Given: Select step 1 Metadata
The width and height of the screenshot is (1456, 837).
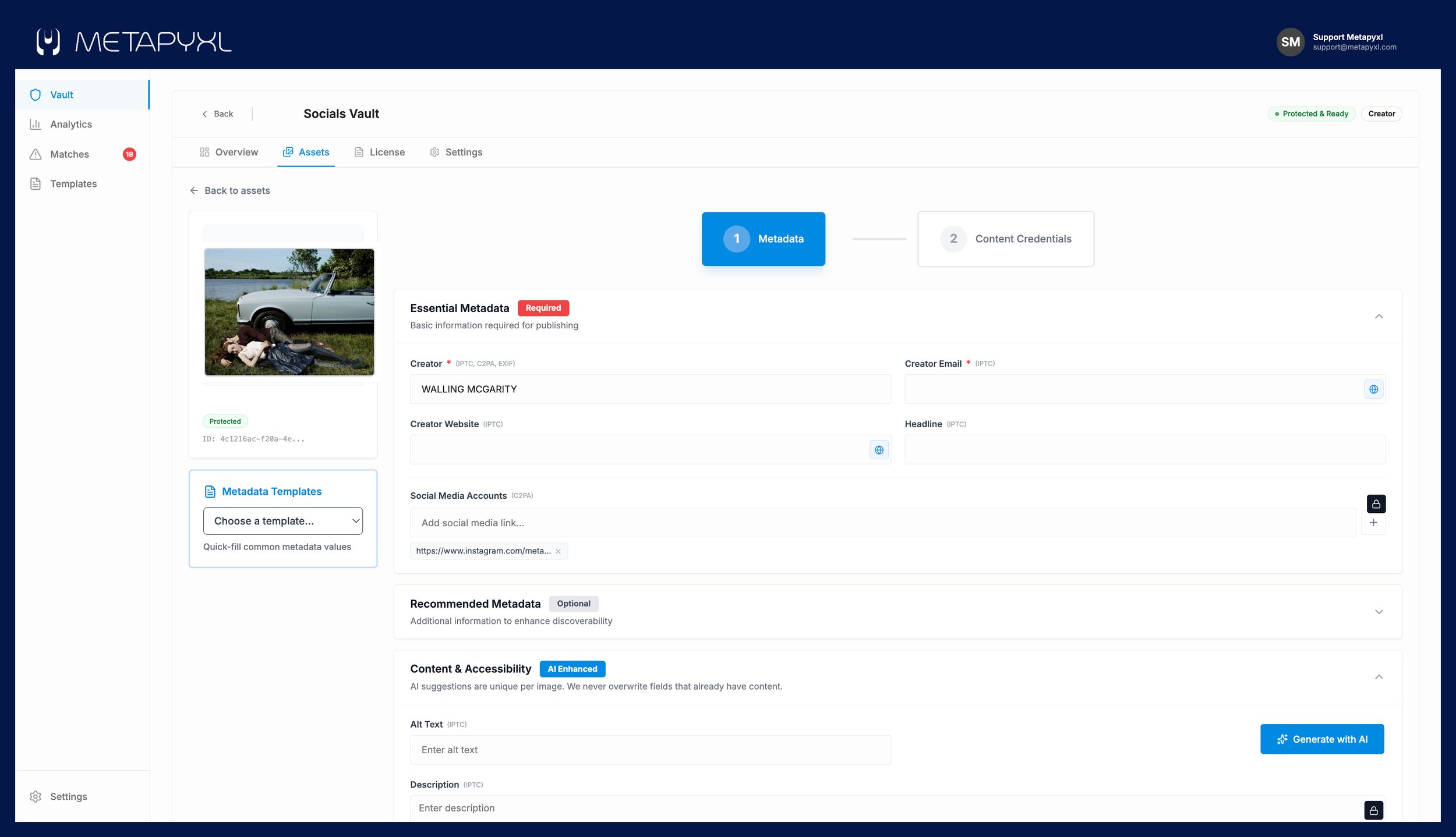Looking at the screenshot, I should point(763,239).
